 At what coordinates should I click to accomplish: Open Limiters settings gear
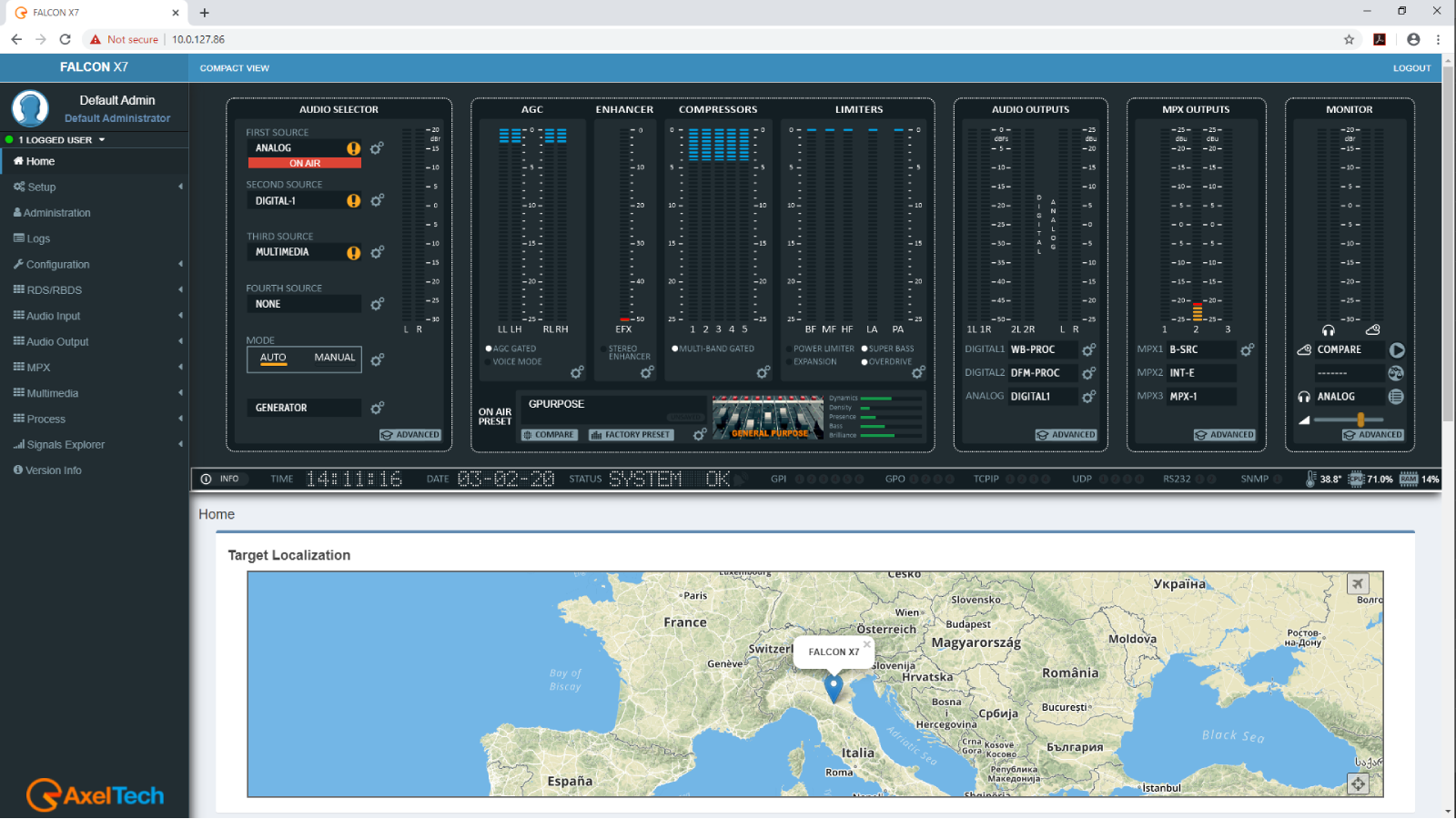click(919, 372)
